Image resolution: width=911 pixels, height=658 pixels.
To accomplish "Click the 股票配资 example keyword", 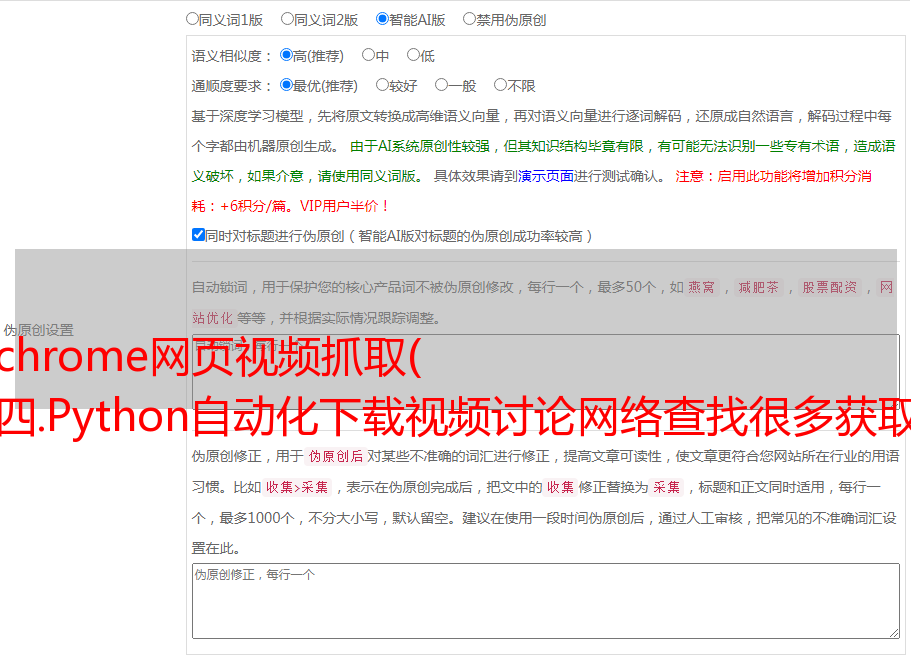I will (830, 287).
